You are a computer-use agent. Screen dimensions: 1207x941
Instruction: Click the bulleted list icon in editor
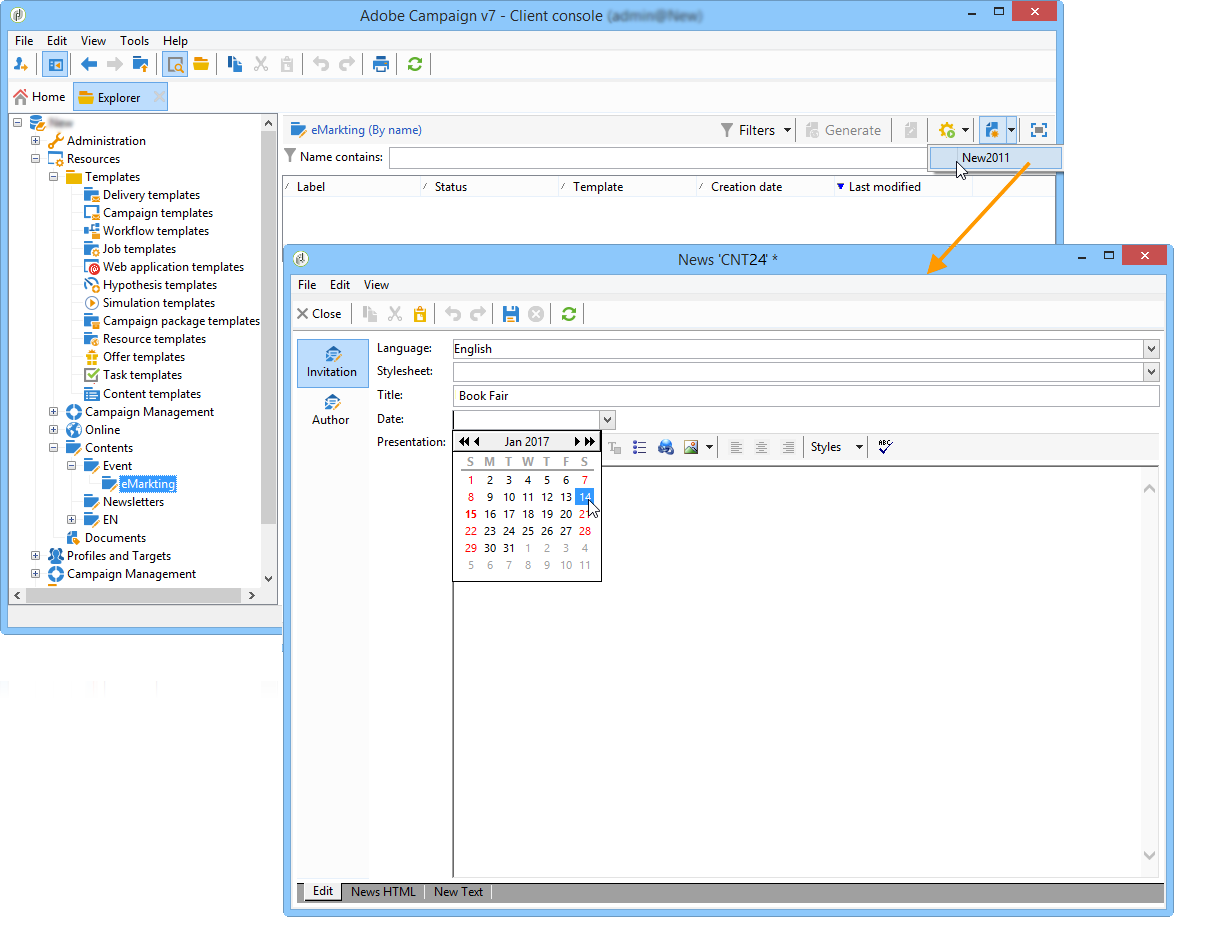coord(640,447)
